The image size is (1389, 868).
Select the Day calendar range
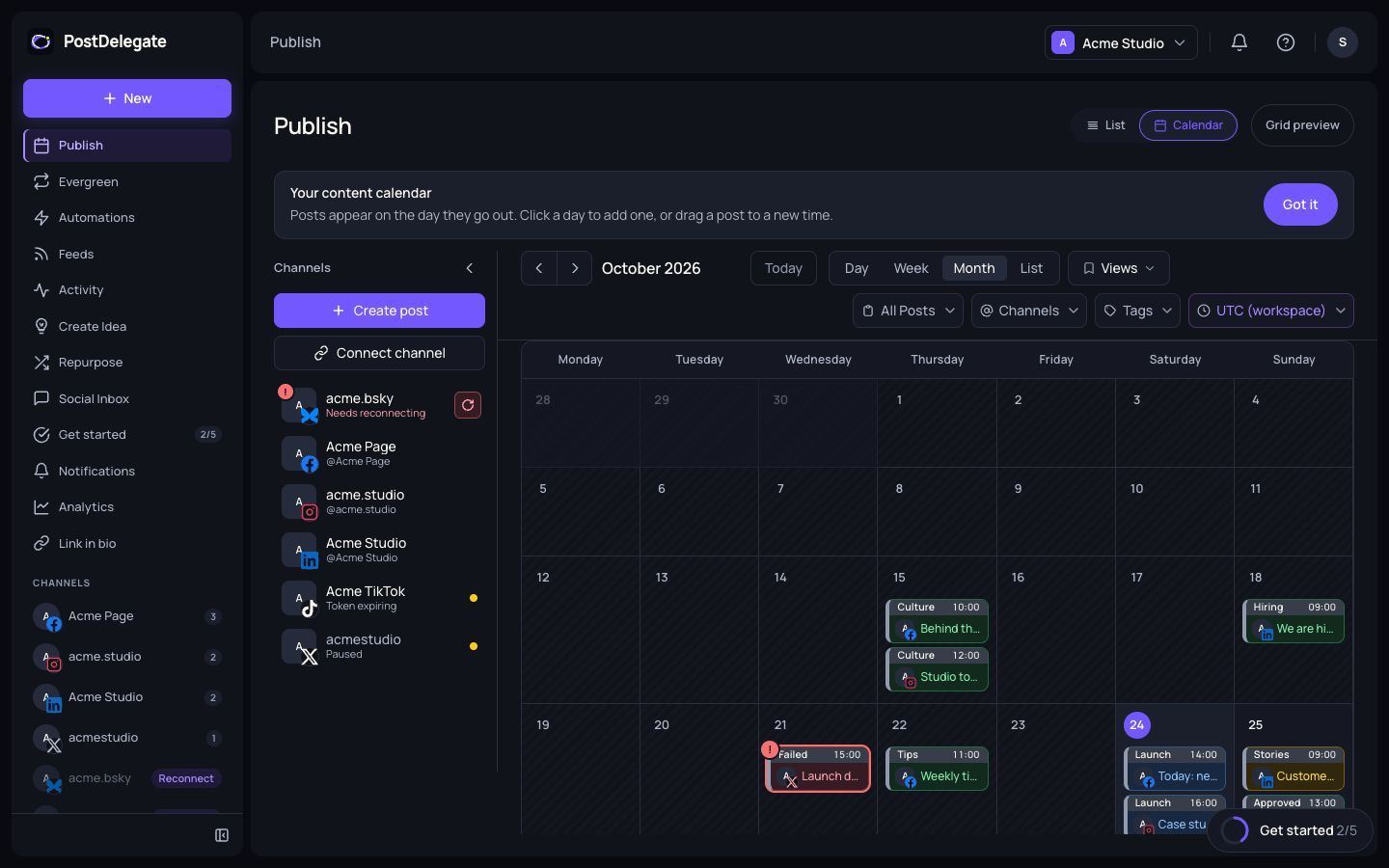click(x=857, y=268)
